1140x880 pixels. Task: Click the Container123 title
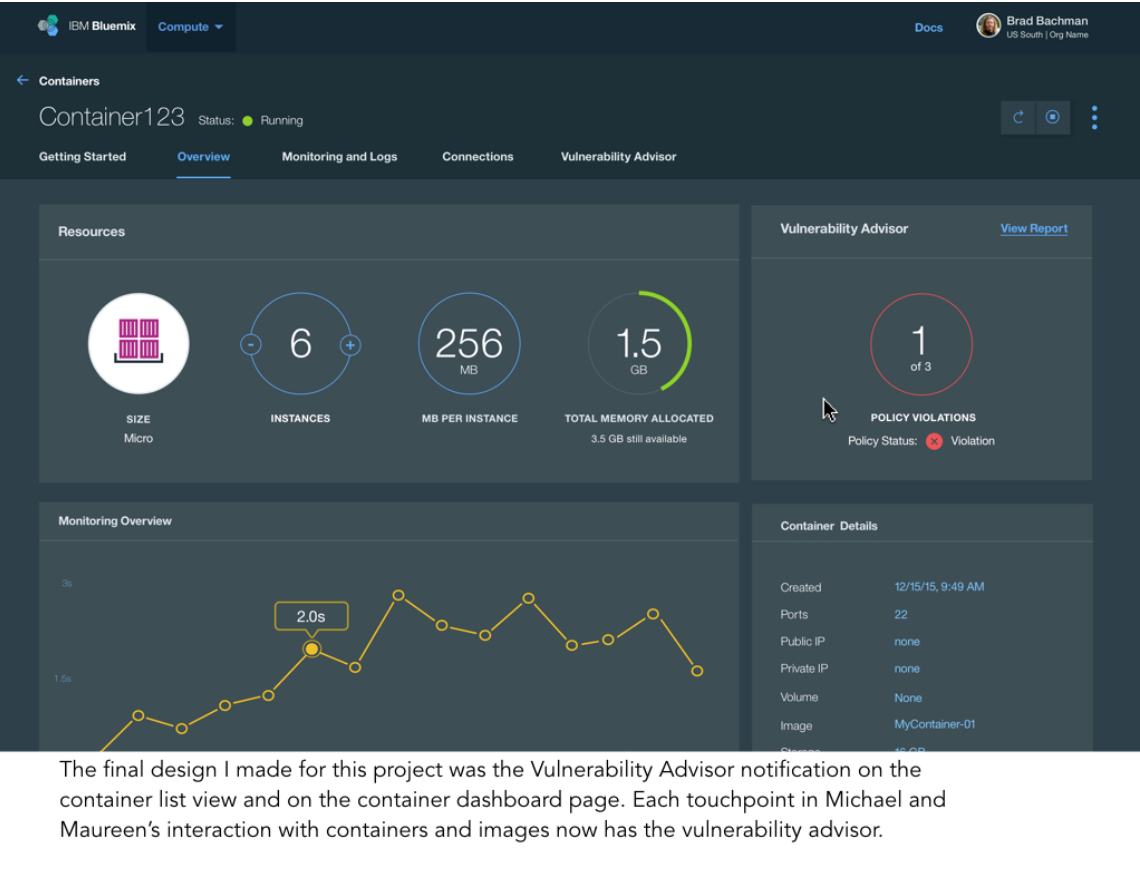point(111,117)
